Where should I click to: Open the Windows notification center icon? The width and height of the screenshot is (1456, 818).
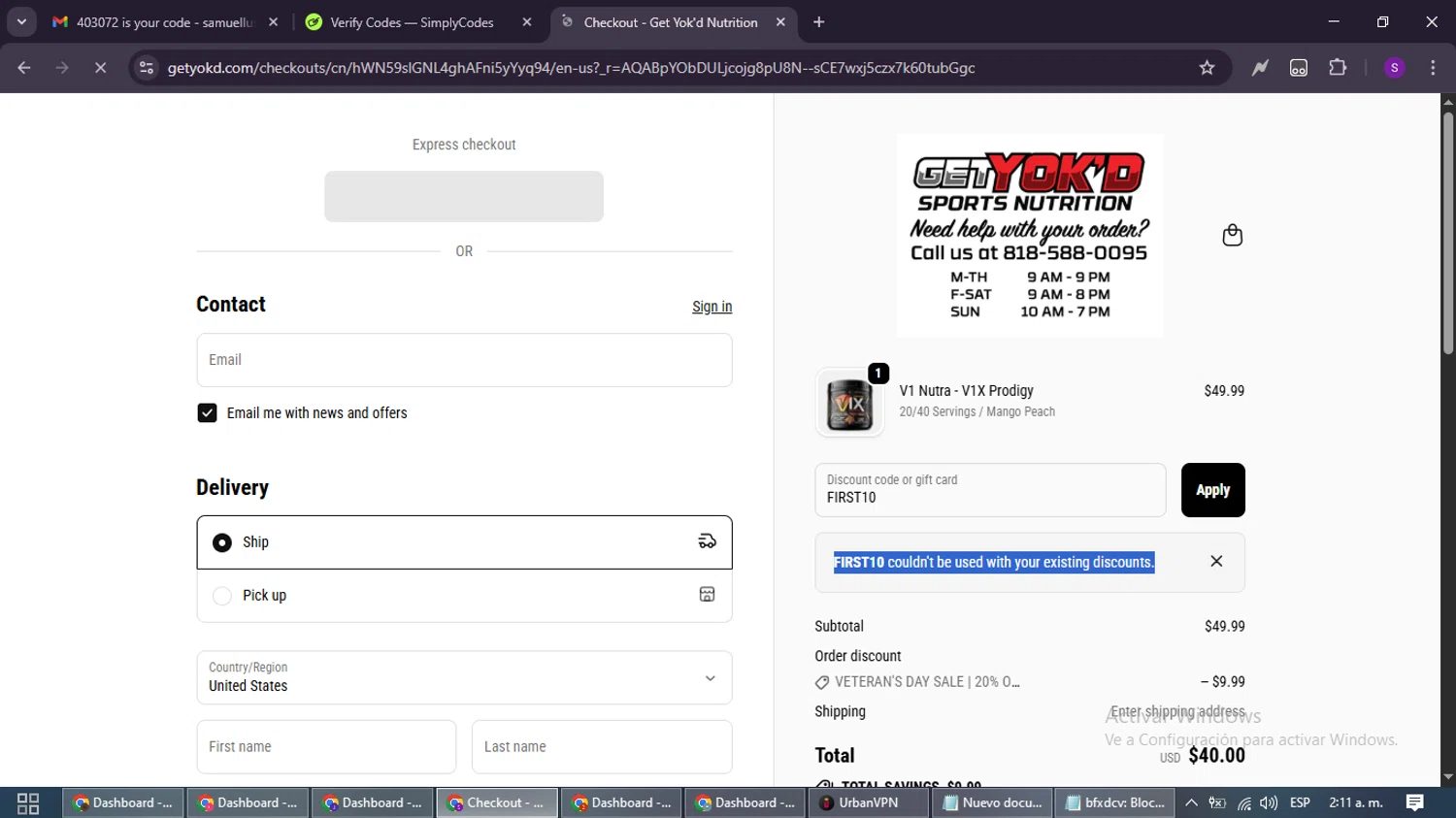click(x=1415, y=802)
